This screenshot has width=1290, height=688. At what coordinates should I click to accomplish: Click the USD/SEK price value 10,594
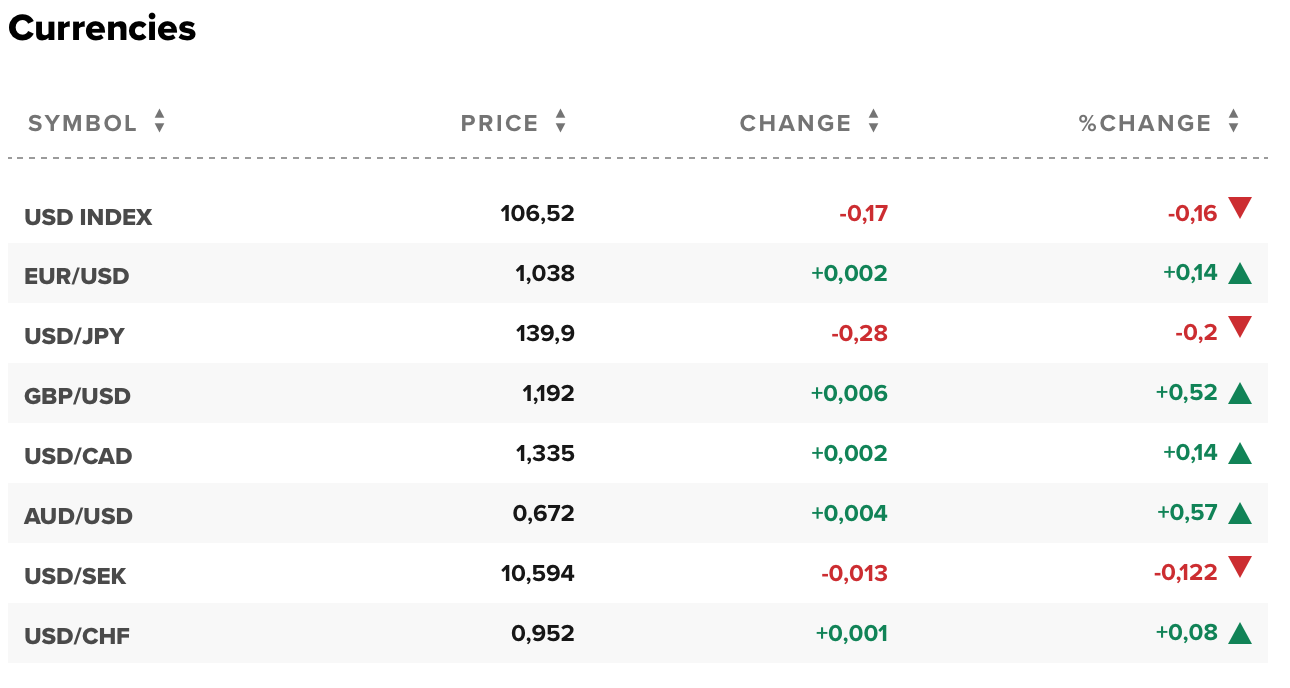coord(537,573)
